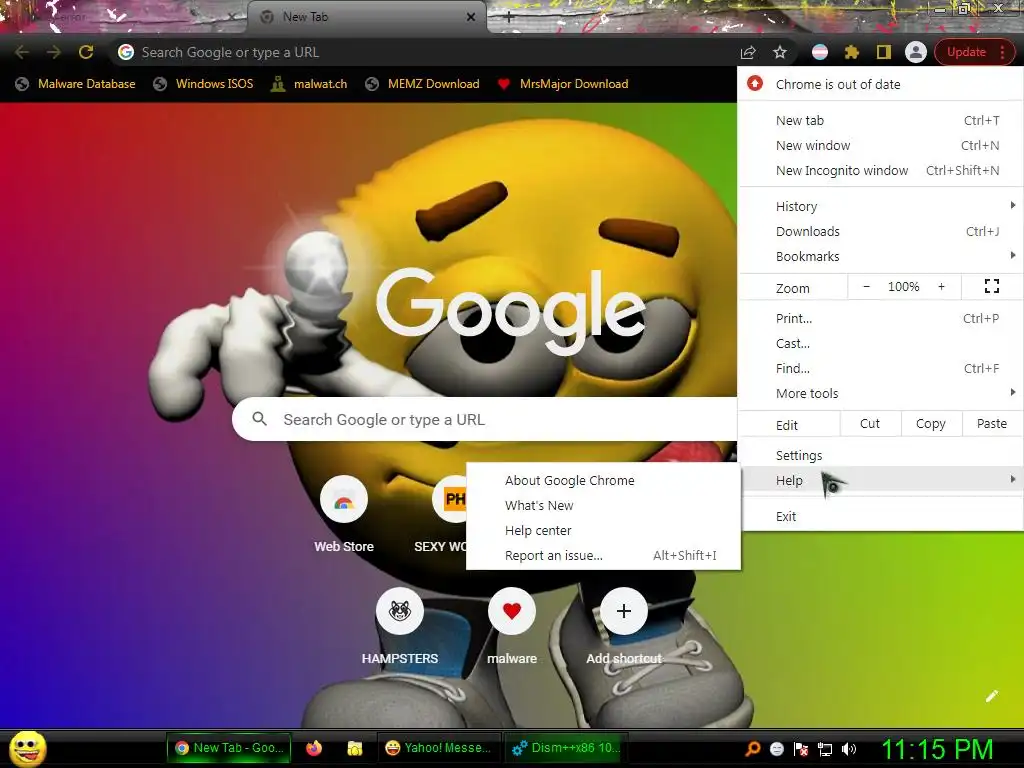Open Firefox from the taskbar

(314, 748)
